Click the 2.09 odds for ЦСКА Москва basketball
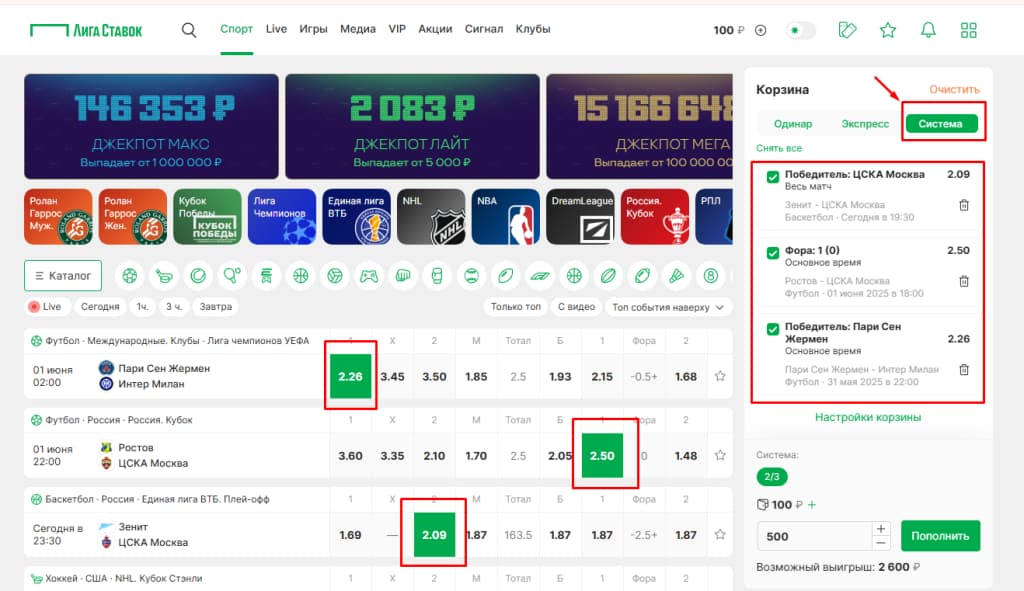This screenshot has width=1024, height=591. click(x=434, y=534)
